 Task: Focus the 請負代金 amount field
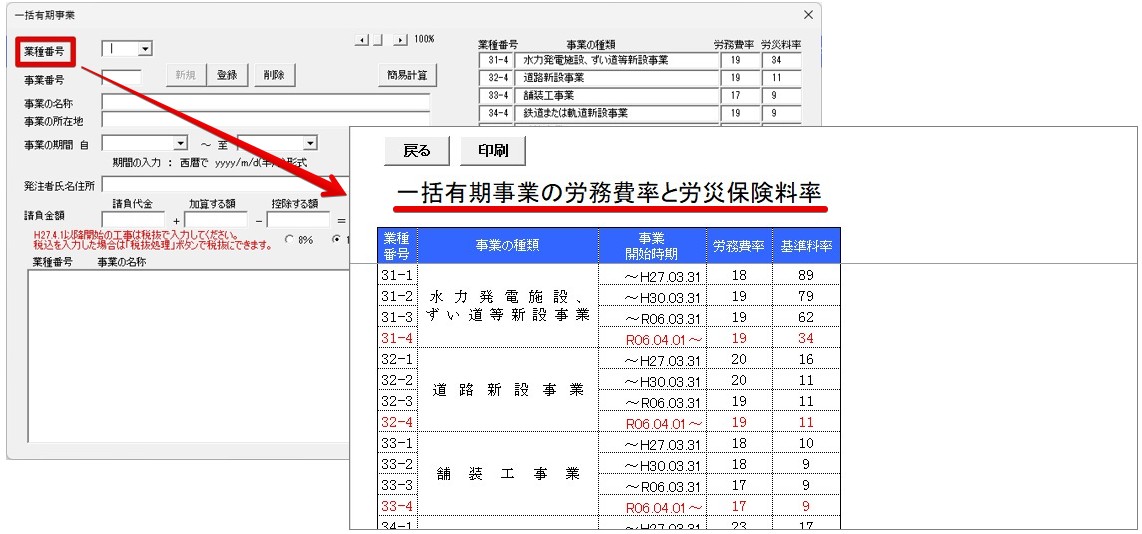tap(133, 219)
